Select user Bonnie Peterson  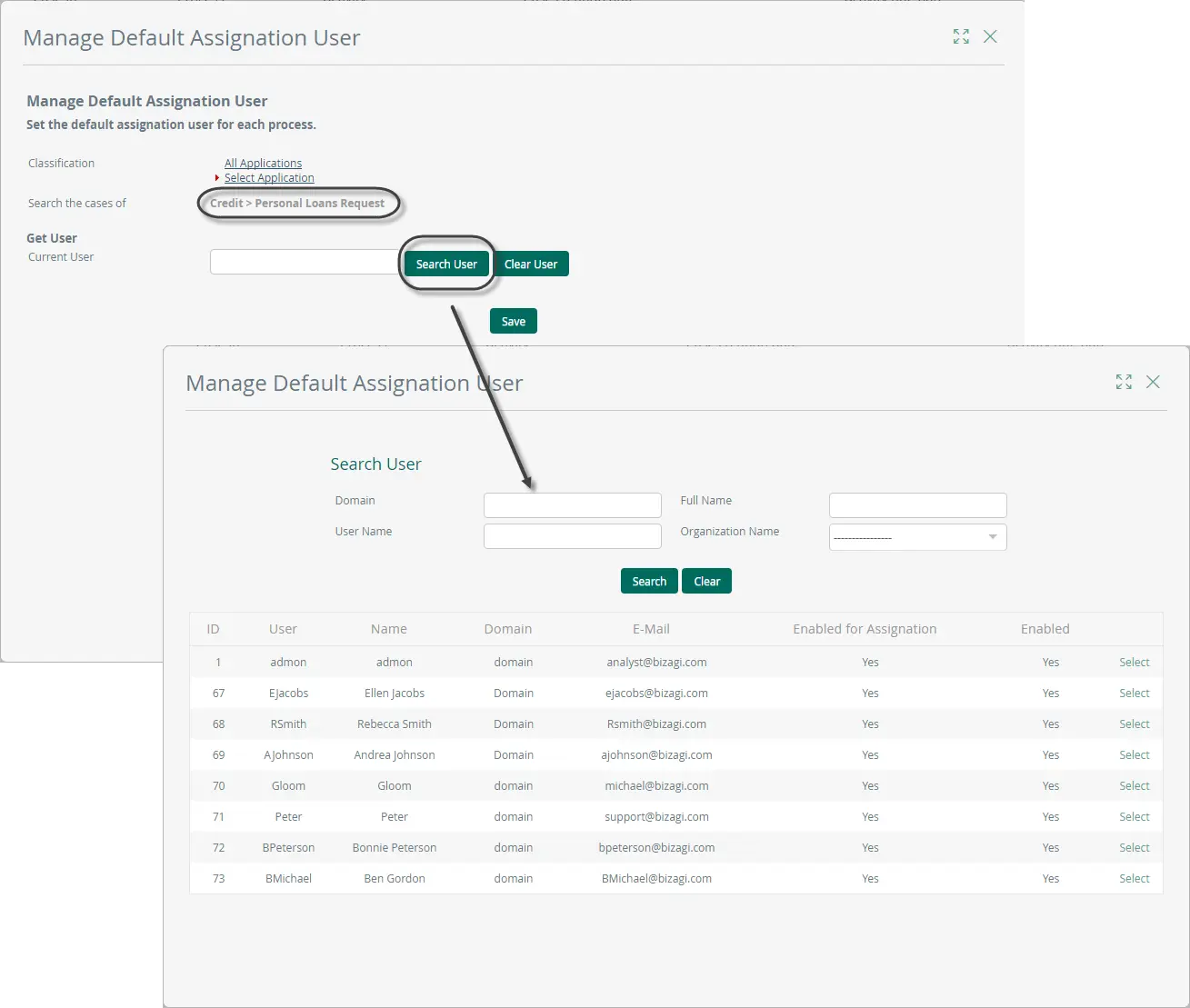pyautogui.click(x=1134, y=848)
